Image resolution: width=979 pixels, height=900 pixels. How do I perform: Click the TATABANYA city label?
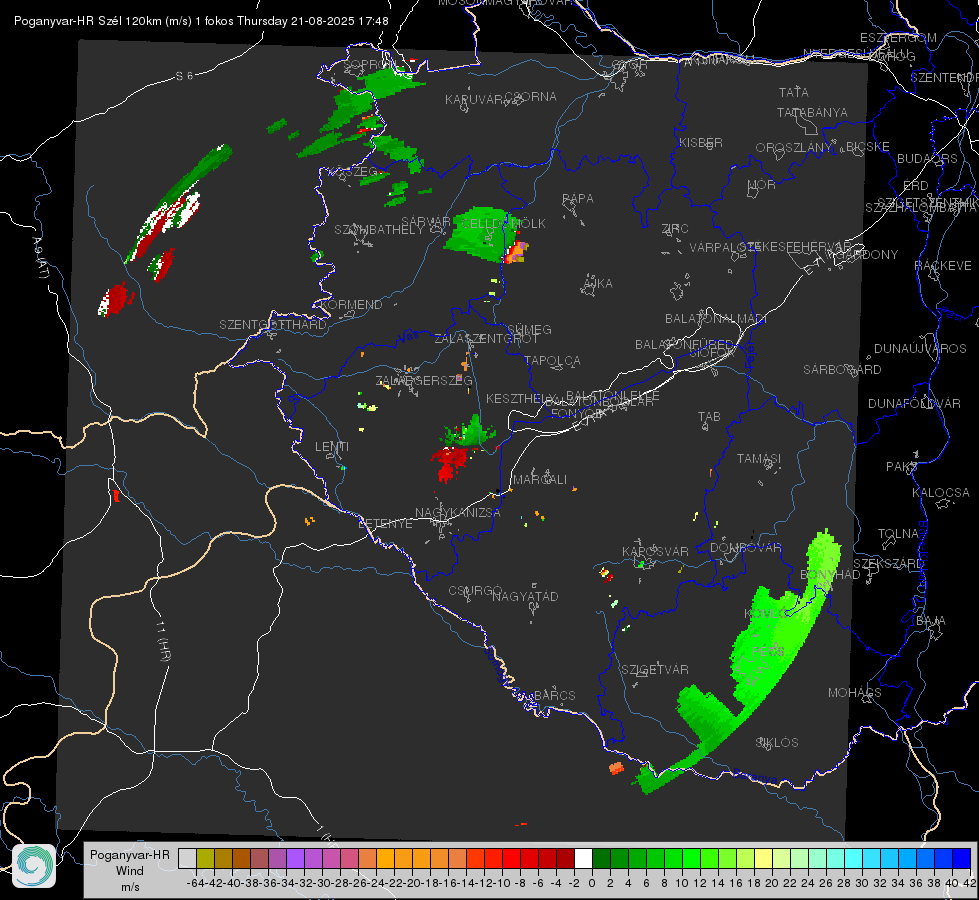pyautogui.click(x=812, y=112)
